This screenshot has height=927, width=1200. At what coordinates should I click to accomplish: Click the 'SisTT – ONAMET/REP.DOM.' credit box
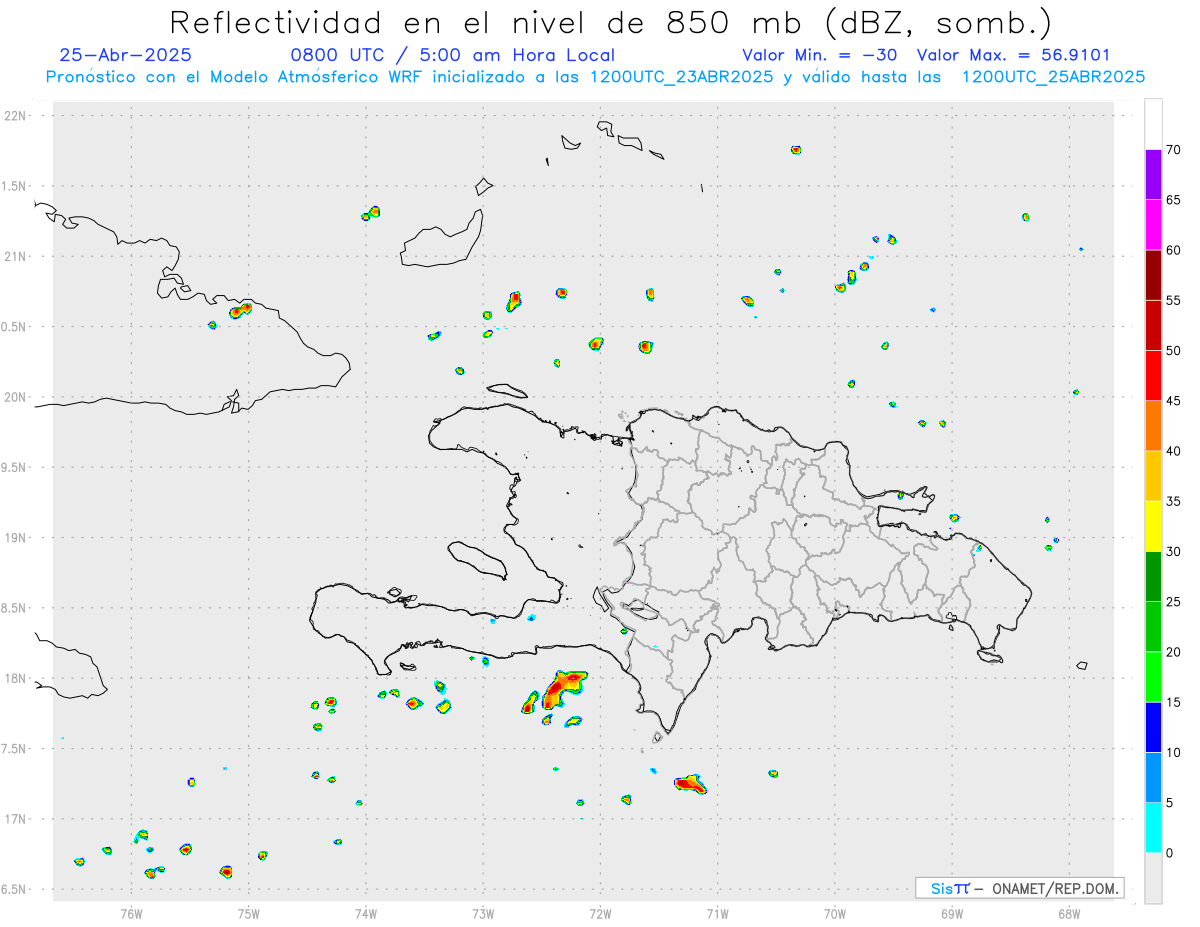[1019, 888]
